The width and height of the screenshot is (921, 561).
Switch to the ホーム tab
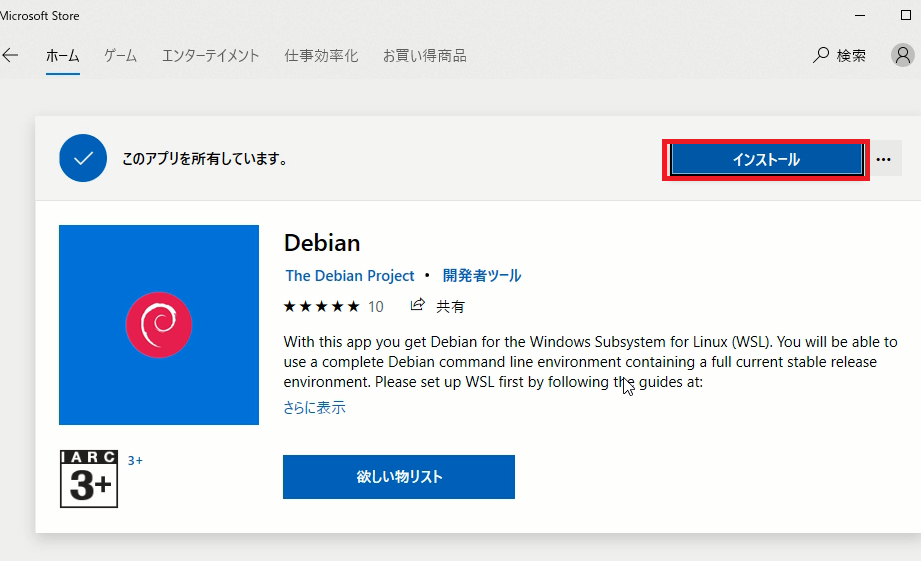click(x=62, y=56)
